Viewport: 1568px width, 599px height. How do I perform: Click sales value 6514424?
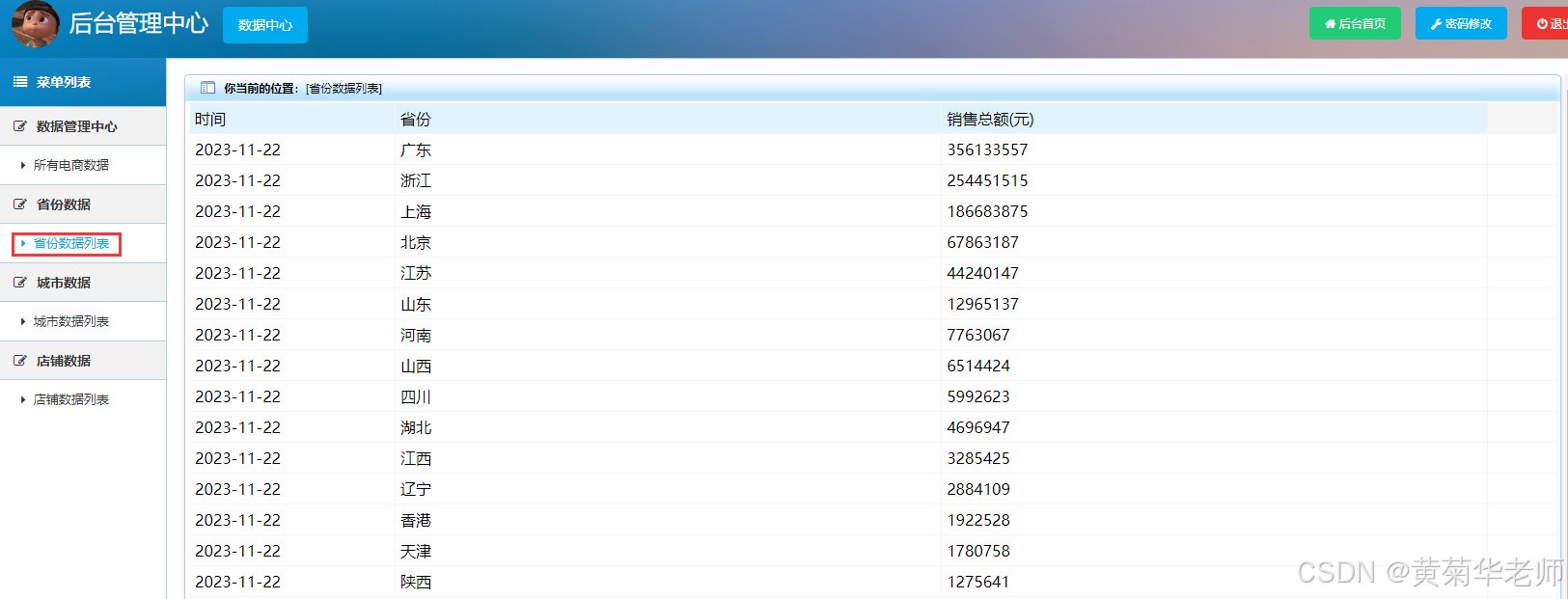pyautogui.click(x=978, y=367)
